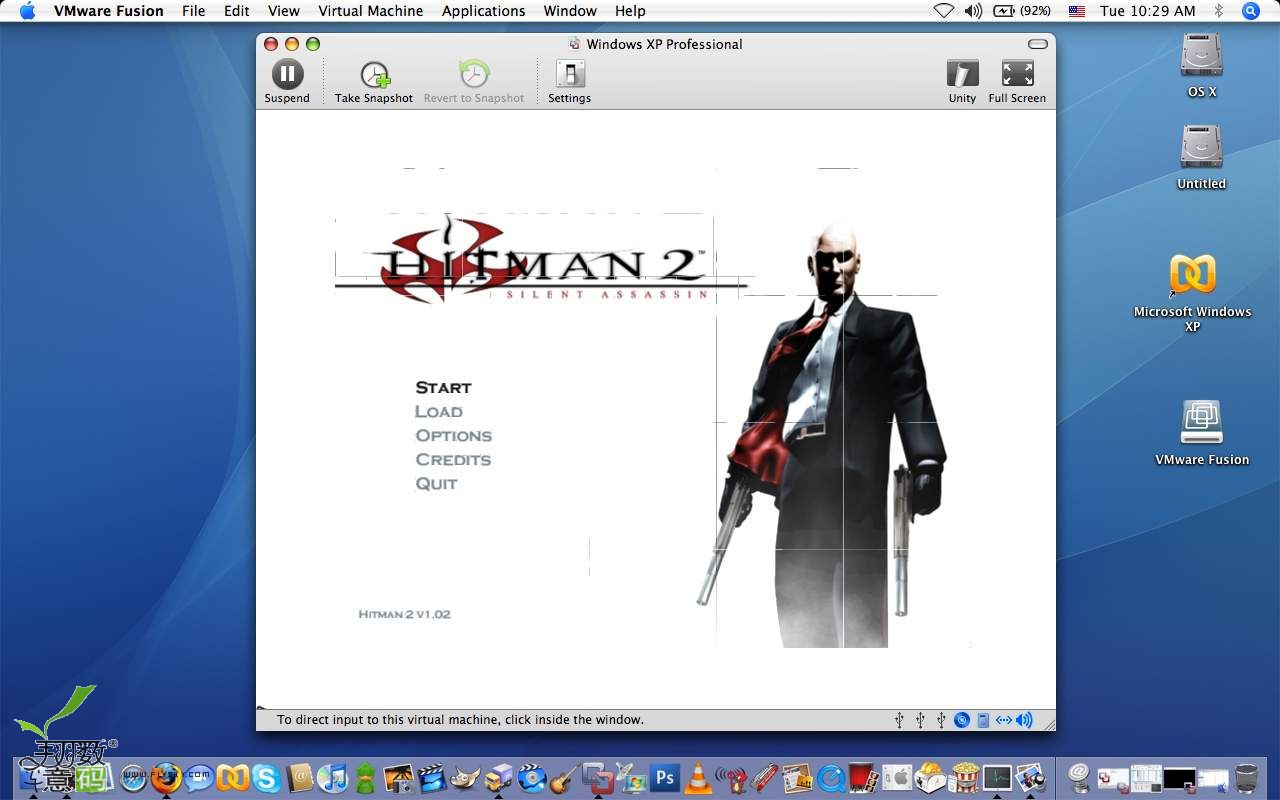The width and height of the screenshot is (1280, 800).
Task: Open the Help menu
Action: 630,11
